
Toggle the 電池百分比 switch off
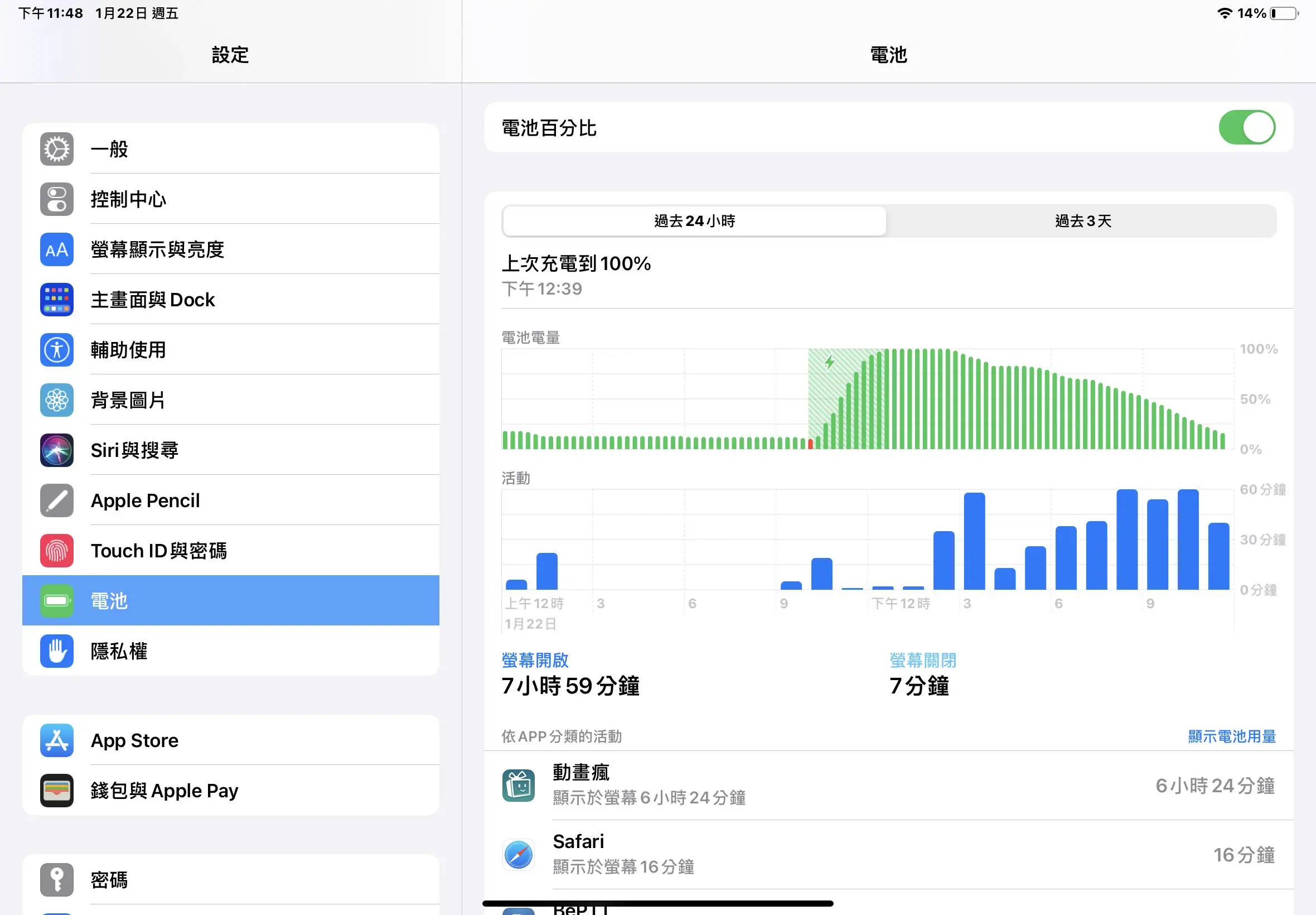coord(1247,127)
